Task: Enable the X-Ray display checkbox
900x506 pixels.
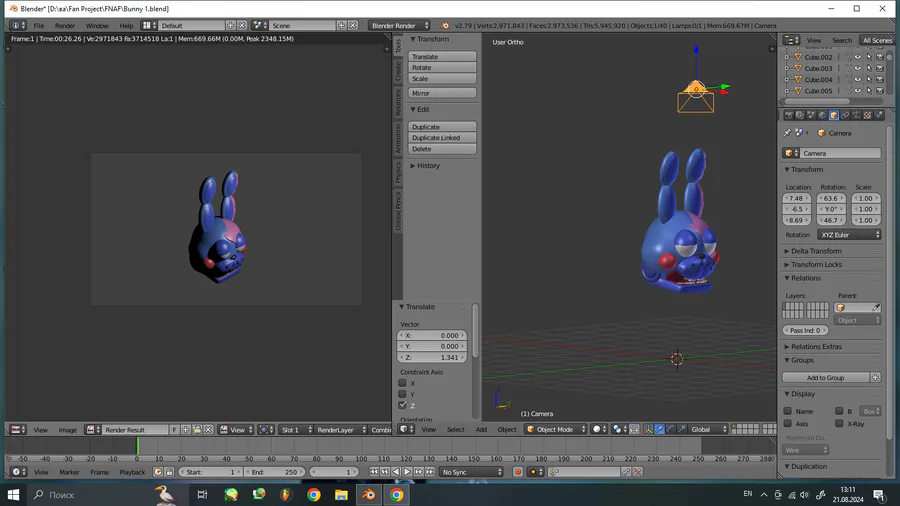Action: click(x=839, y=423)
